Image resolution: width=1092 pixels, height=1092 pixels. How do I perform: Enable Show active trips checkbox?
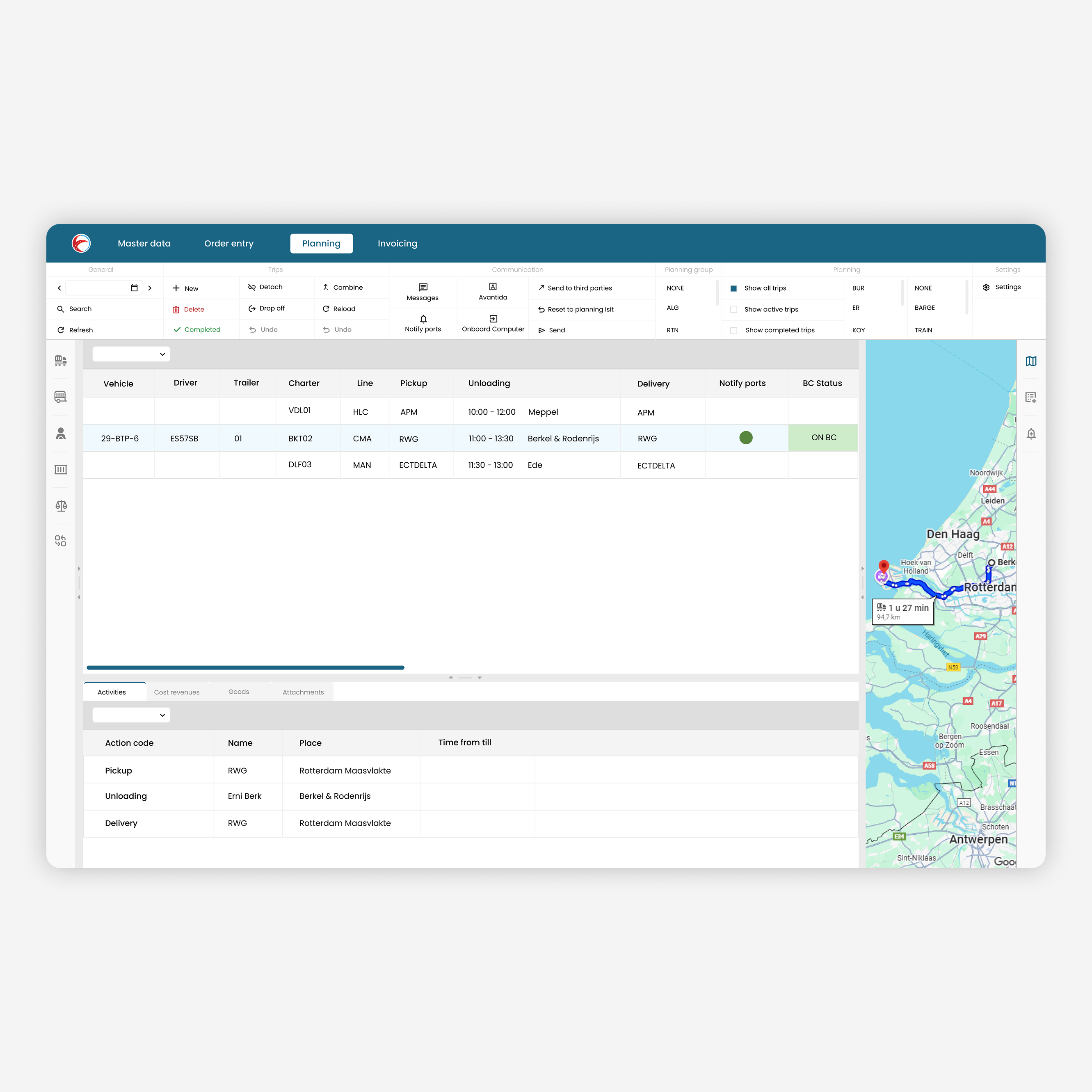pyautogui.click(x=733, y=309)
